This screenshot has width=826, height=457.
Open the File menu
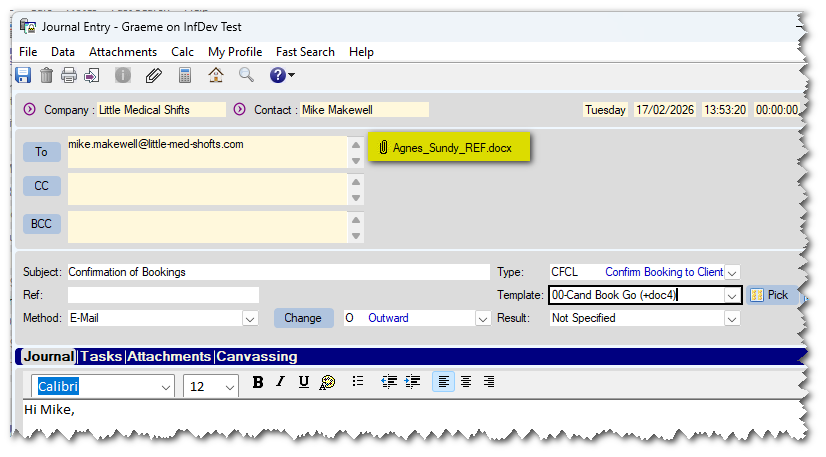pos(28,52)
